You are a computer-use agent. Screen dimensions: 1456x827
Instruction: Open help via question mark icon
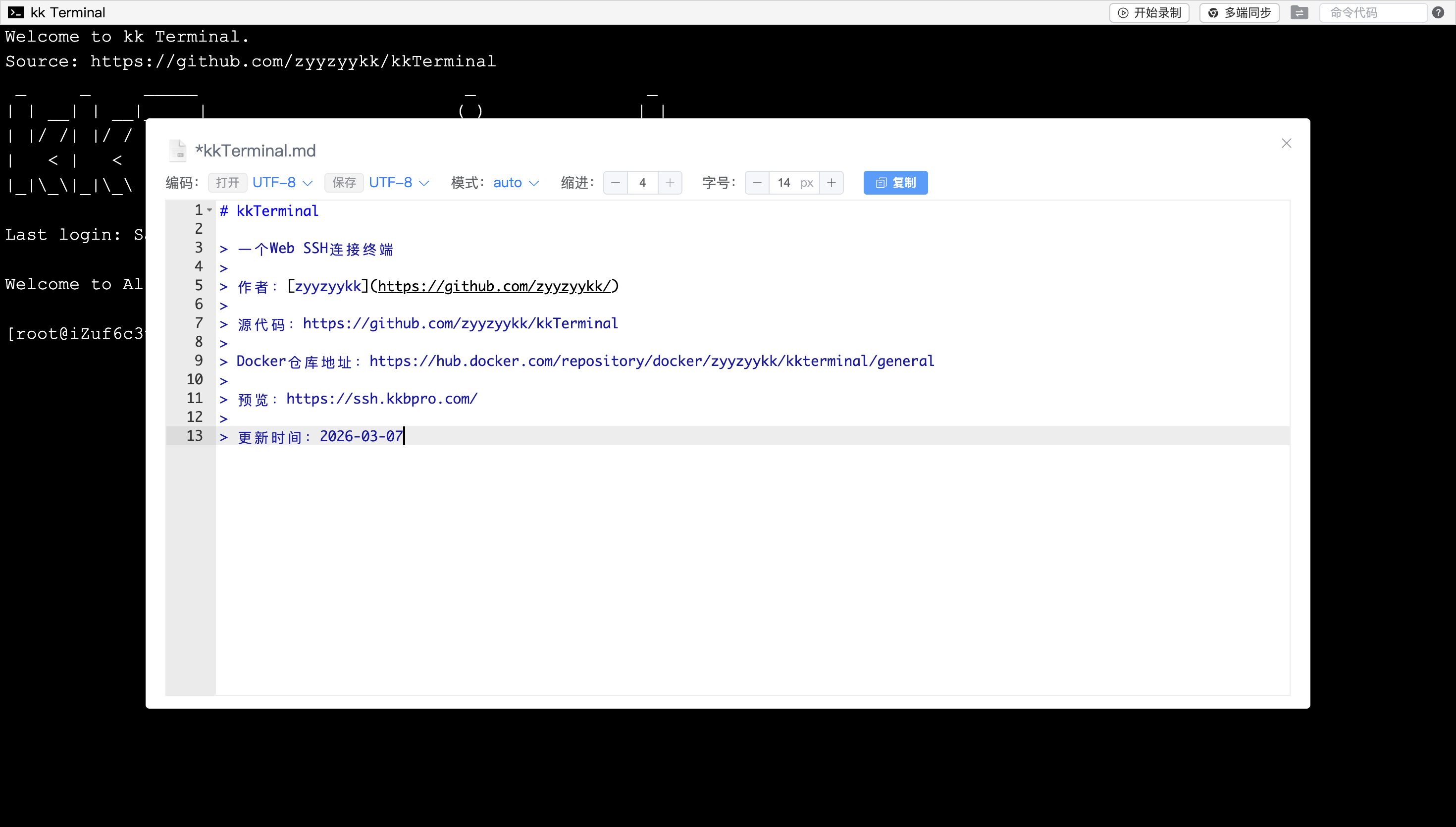click(x=1438, y=12)
